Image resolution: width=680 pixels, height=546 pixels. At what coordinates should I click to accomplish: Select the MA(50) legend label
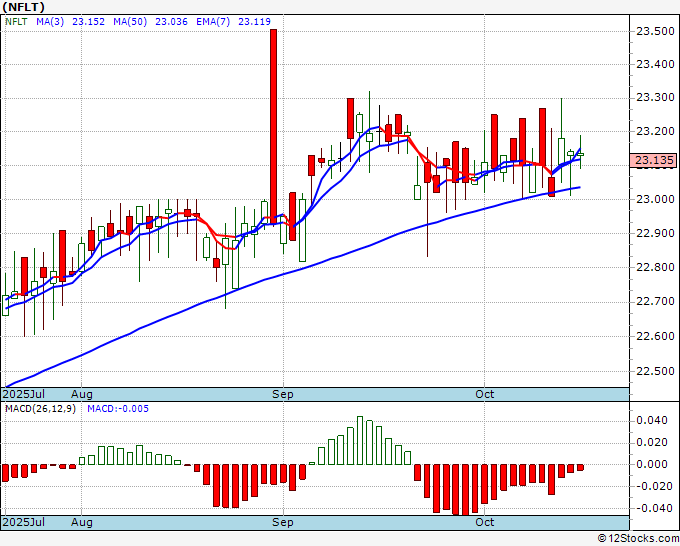click(130, 22)
